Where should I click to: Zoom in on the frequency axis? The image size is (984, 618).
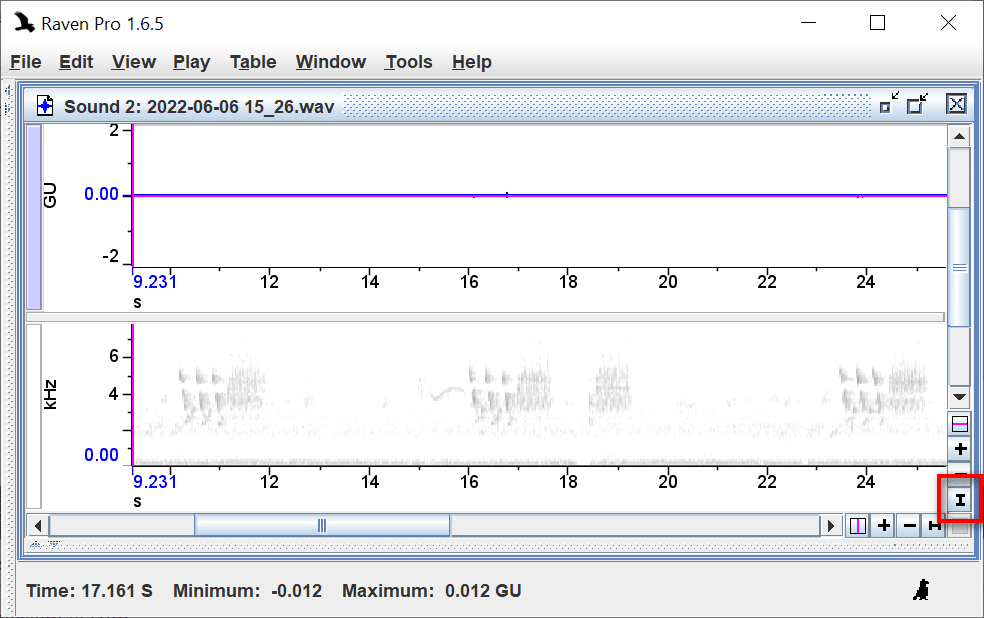960,450
